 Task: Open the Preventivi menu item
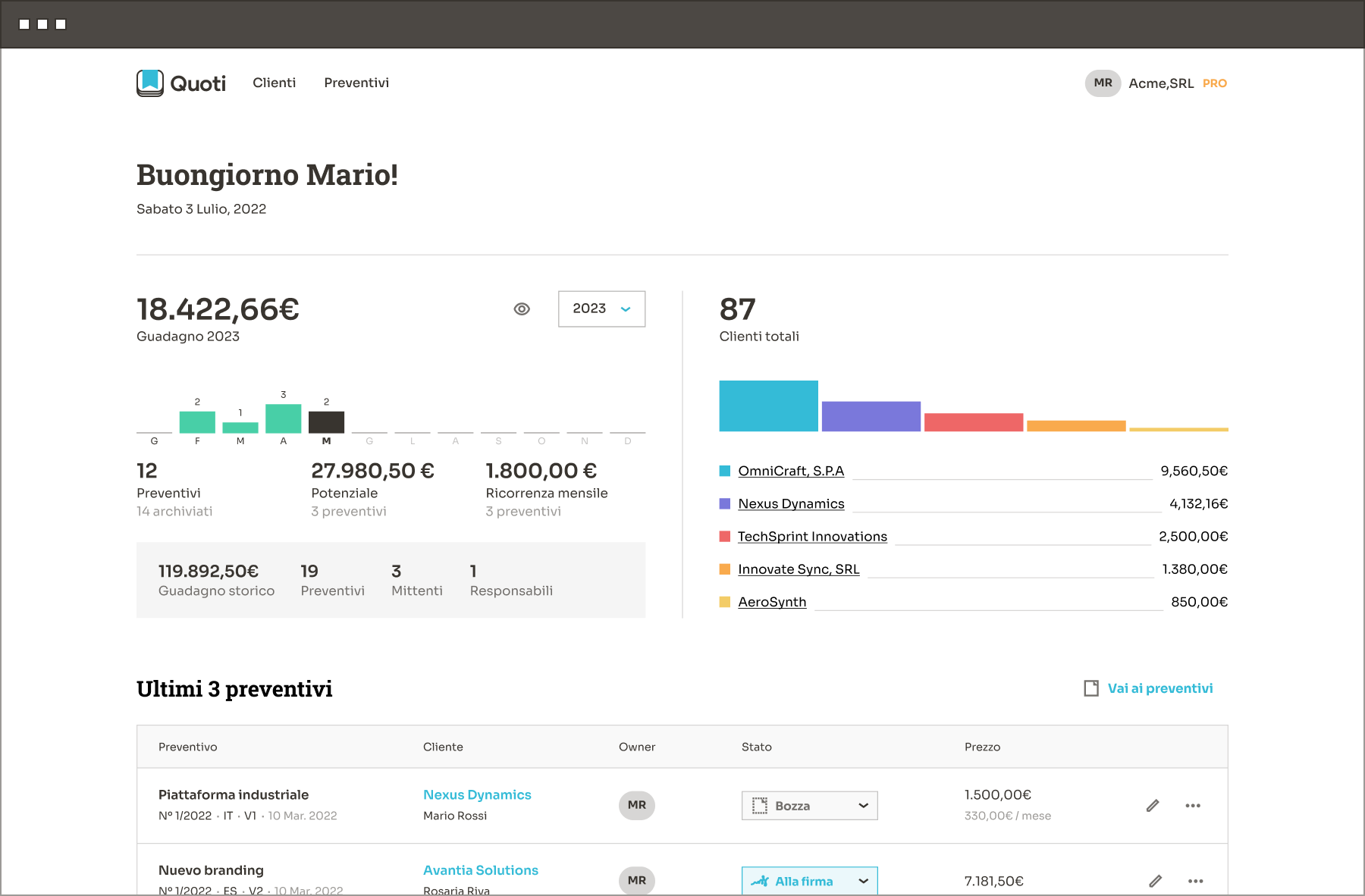356,83
